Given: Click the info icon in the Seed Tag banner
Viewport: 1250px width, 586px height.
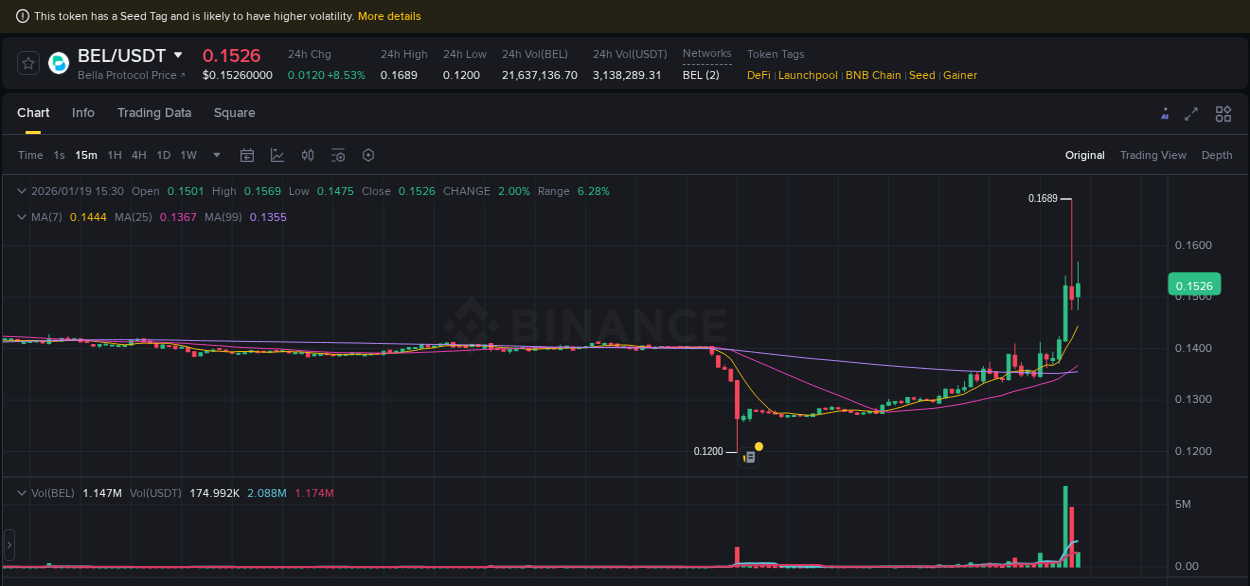Looking at the screenshot, I should tap(22, 15).
